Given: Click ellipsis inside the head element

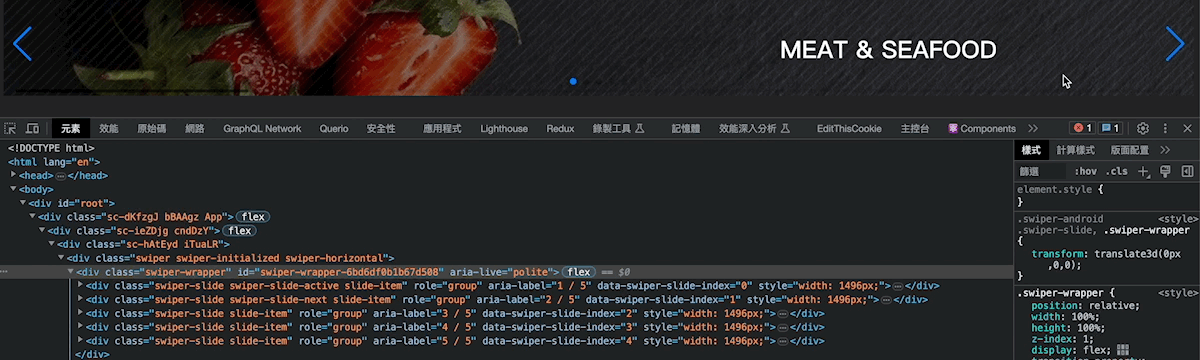Looking at the screenshot, I should (x=60, y=175).
